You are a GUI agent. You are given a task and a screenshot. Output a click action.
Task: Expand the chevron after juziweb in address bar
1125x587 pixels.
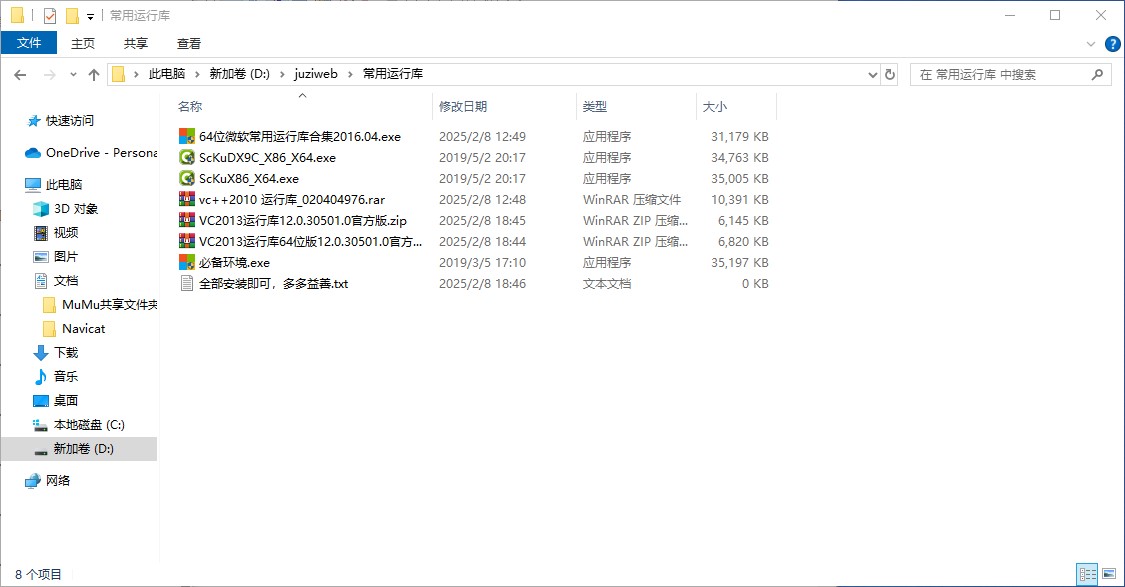tap(349, 74)
